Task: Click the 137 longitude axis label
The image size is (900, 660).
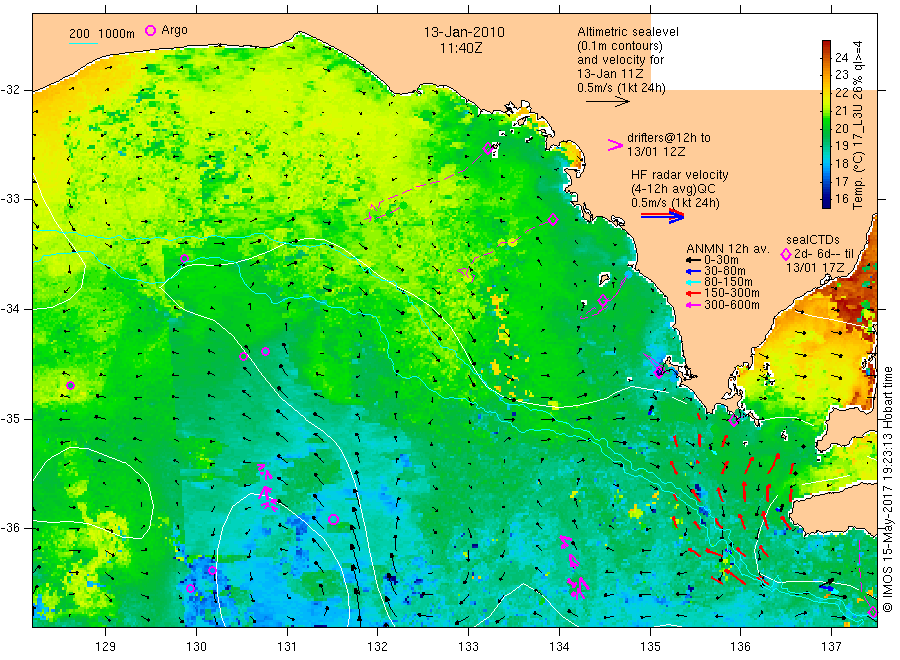Action: (x=831, y=647)
